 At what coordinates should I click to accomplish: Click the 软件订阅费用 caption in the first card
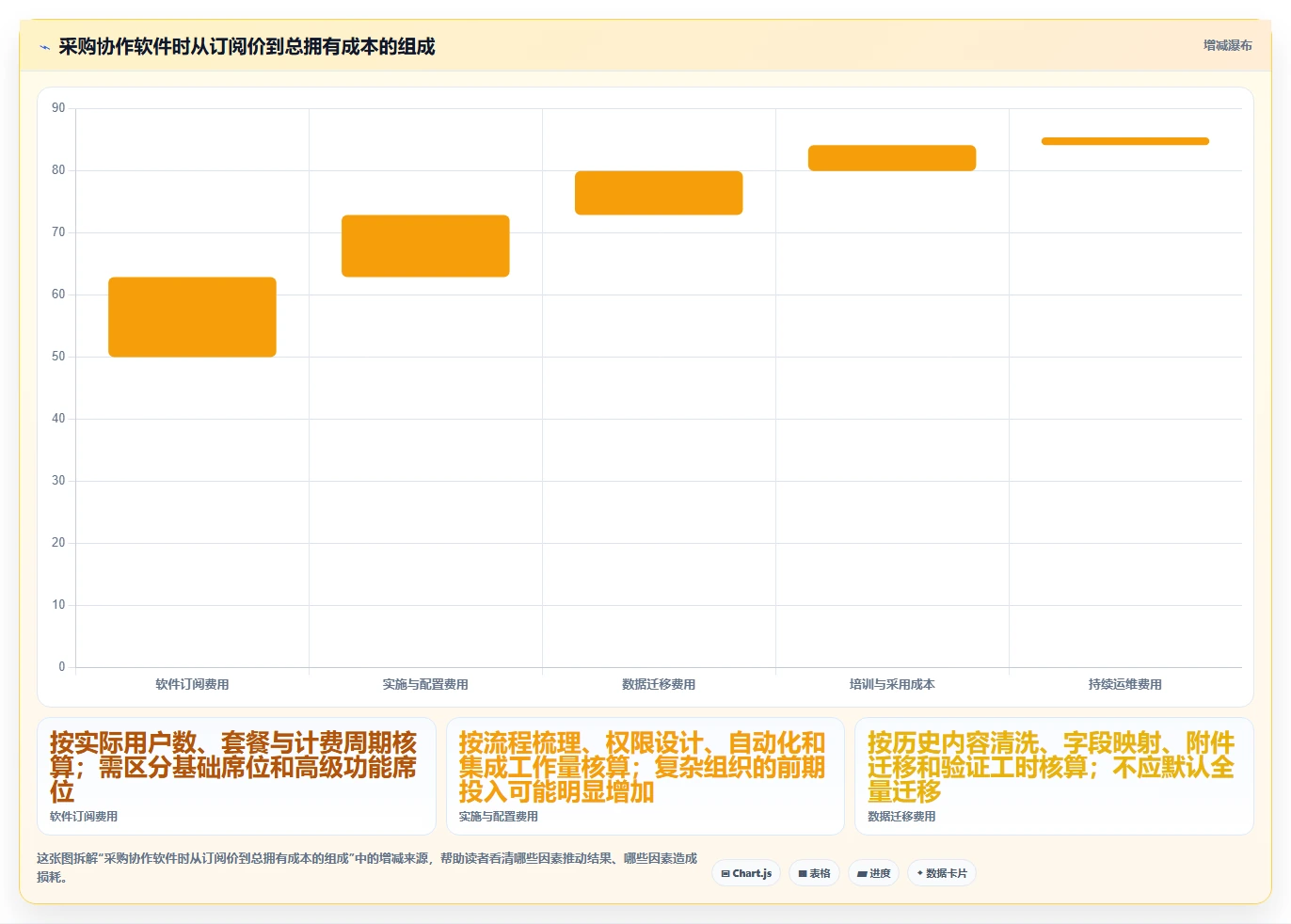tap(84, 817)
